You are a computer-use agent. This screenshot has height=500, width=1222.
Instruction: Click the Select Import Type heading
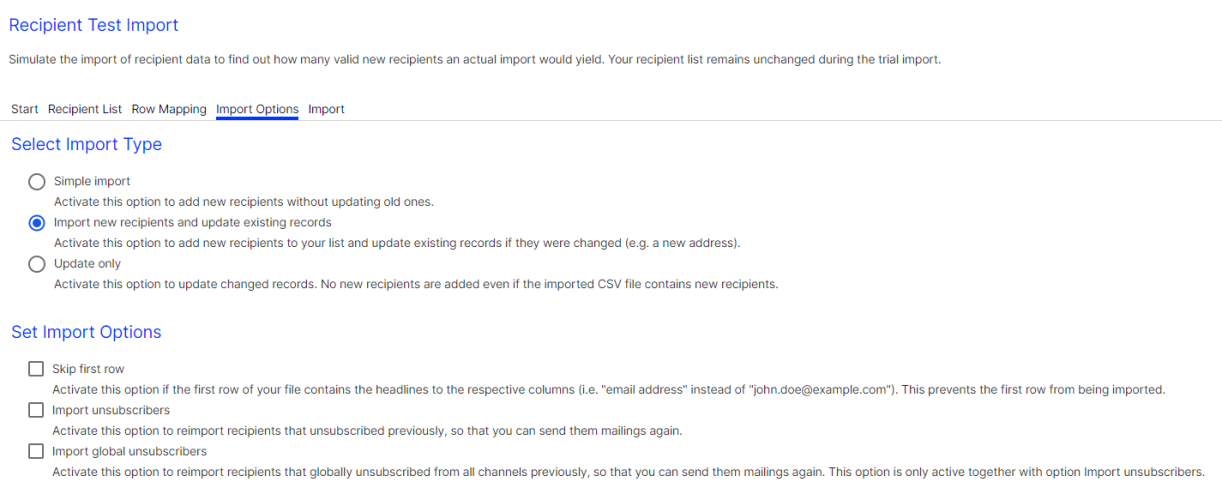pos(86,144)
